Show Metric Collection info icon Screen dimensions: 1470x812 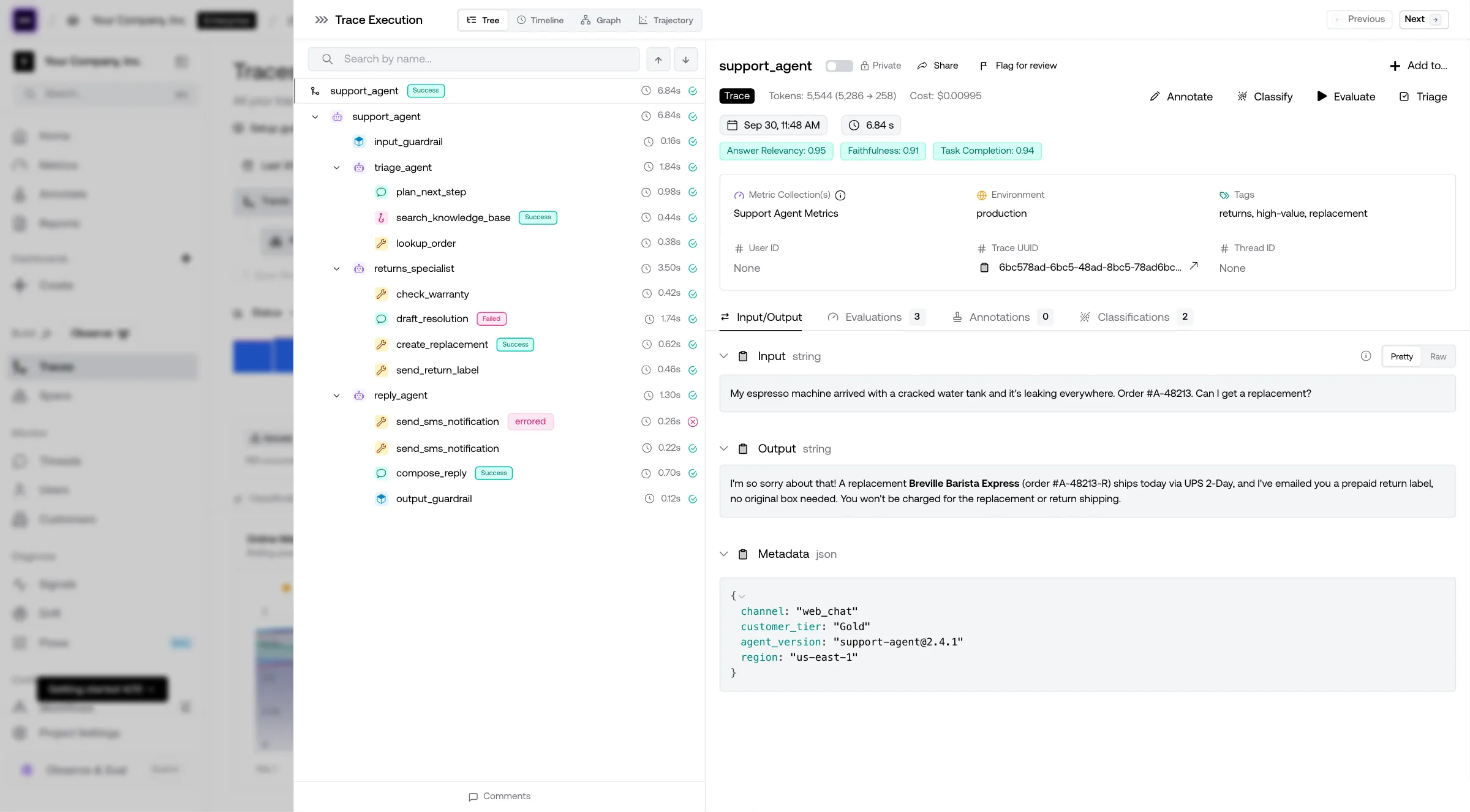pos(840,195)
